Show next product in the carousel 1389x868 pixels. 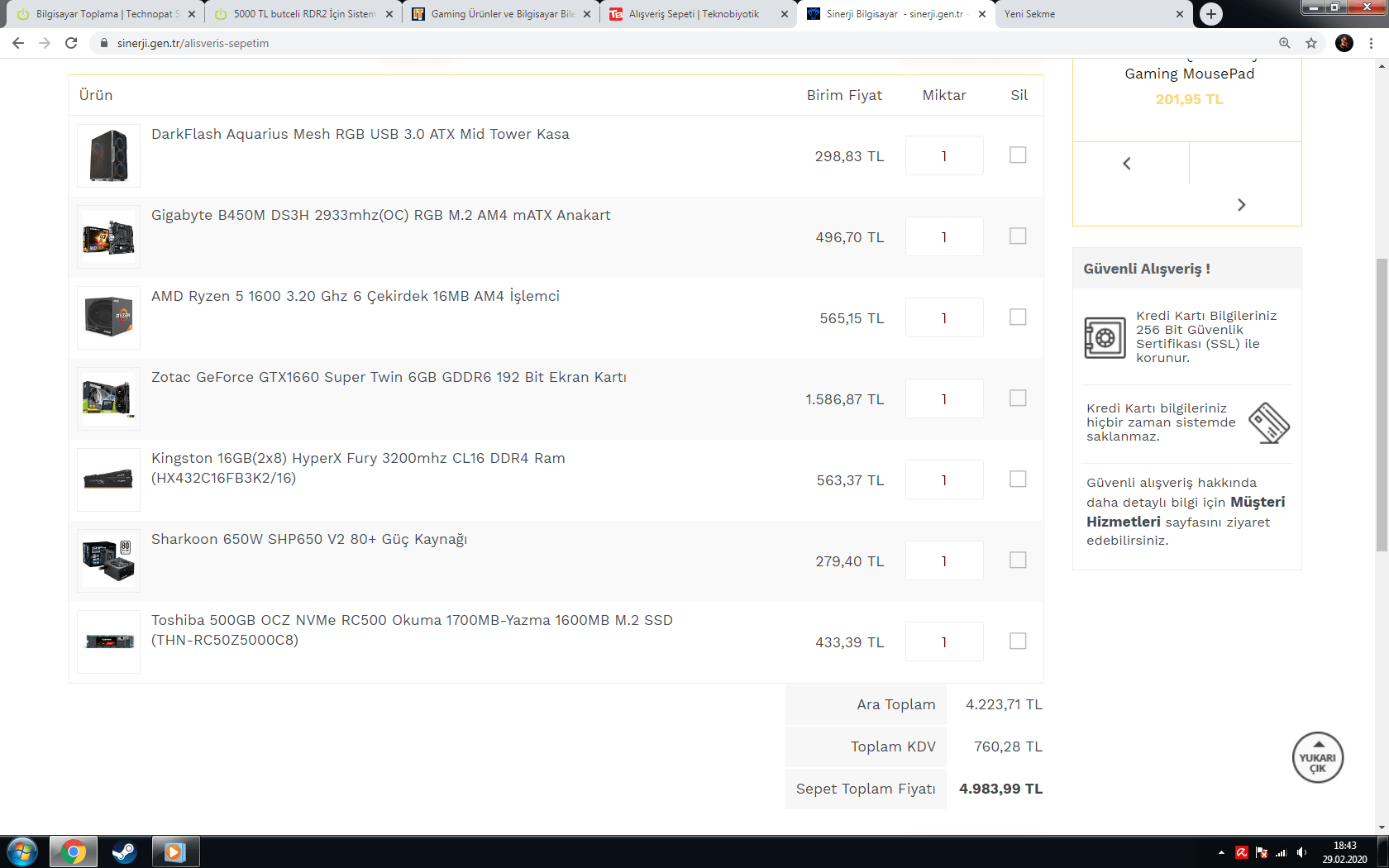click(1241, 205)
